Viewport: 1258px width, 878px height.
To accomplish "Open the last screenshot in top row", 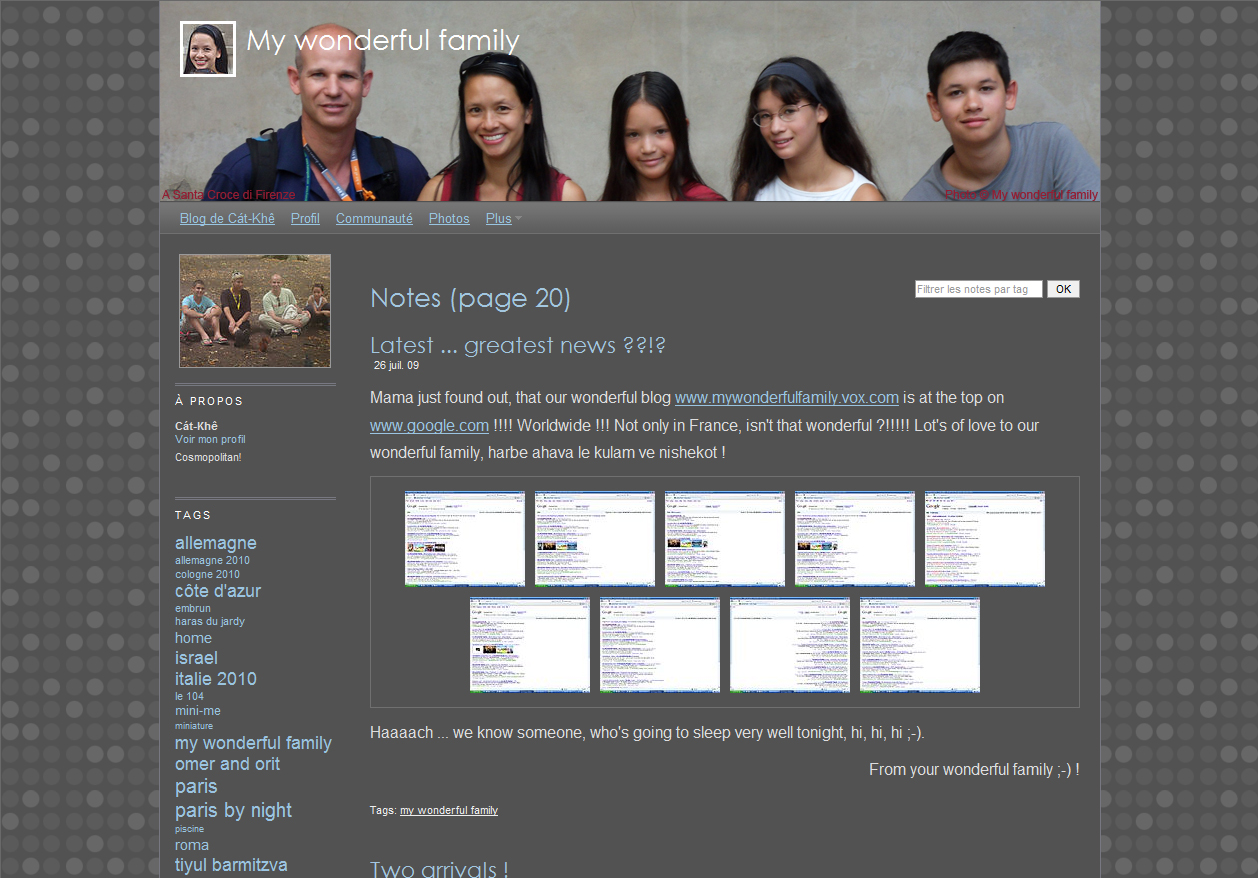I will pyautogui.click(x=984, y=539).
